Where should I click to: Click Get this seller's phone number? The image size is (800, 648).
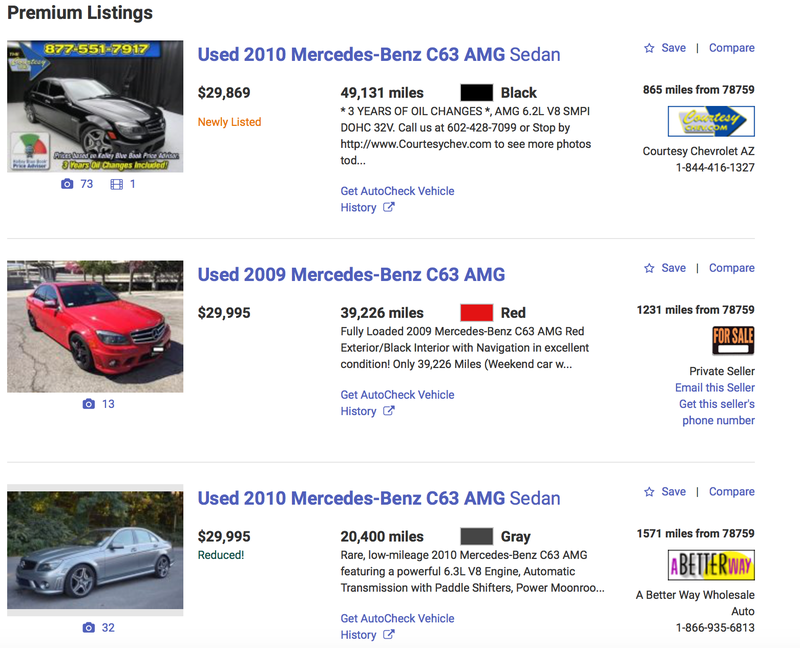point(717,412)
